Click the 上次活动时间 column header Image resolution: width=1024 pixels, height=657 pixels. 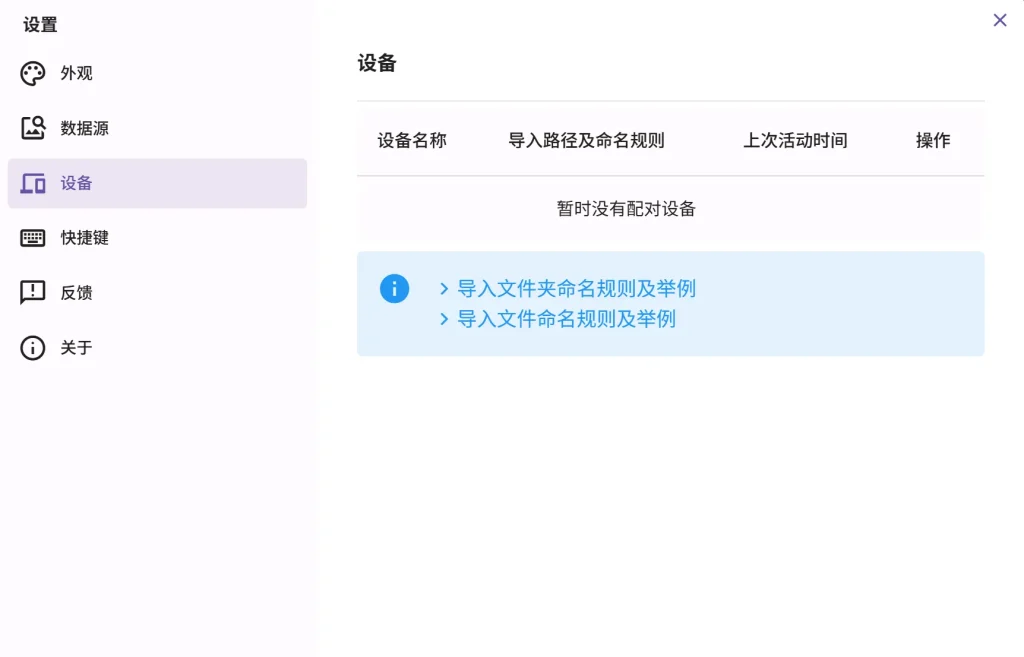795,141
